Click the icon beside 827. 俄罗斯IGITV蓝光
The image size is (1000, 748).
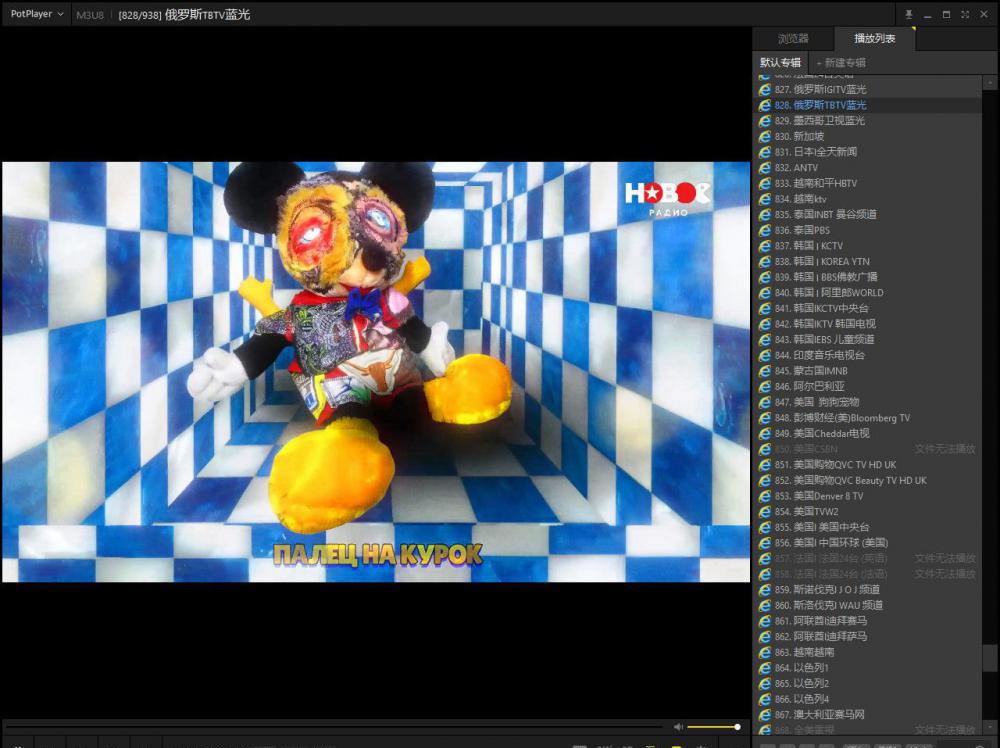tap(765, 89)
